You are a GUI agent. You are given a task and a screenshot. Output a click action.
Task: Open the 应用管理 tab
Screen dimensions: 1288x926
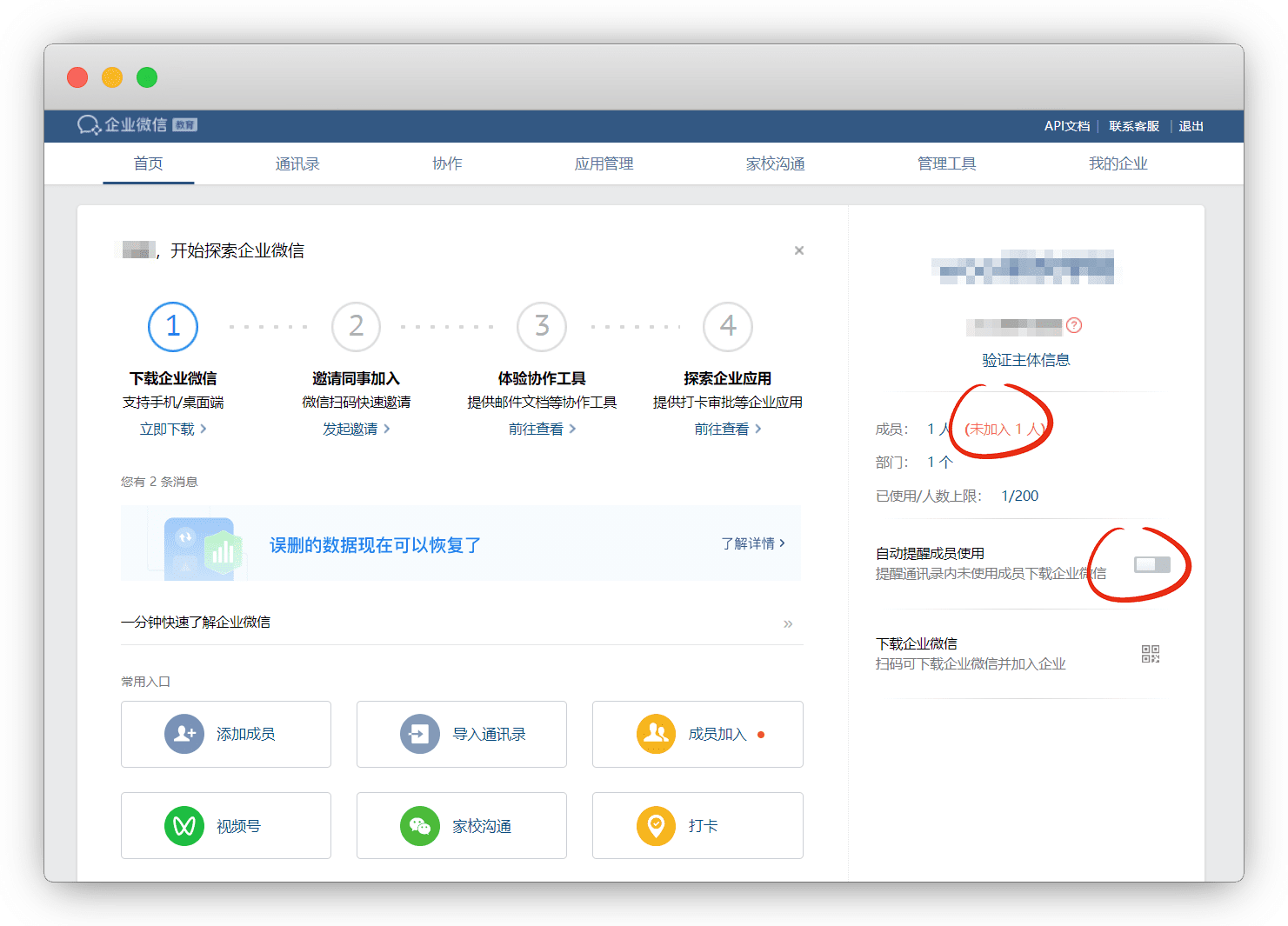[604, 163]
